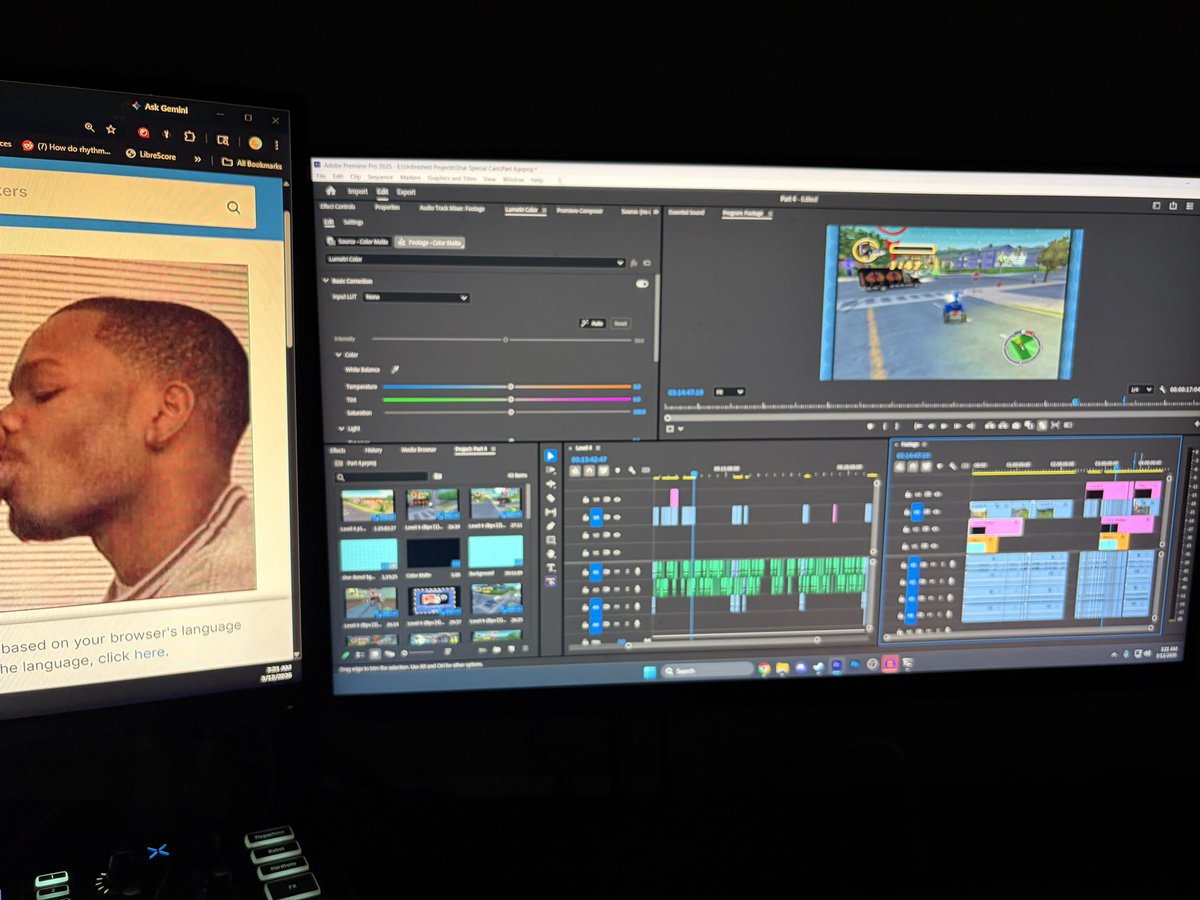Screen dimensions: 1200x900
Task: Click Export in the Premiere header
Action: 406,192
